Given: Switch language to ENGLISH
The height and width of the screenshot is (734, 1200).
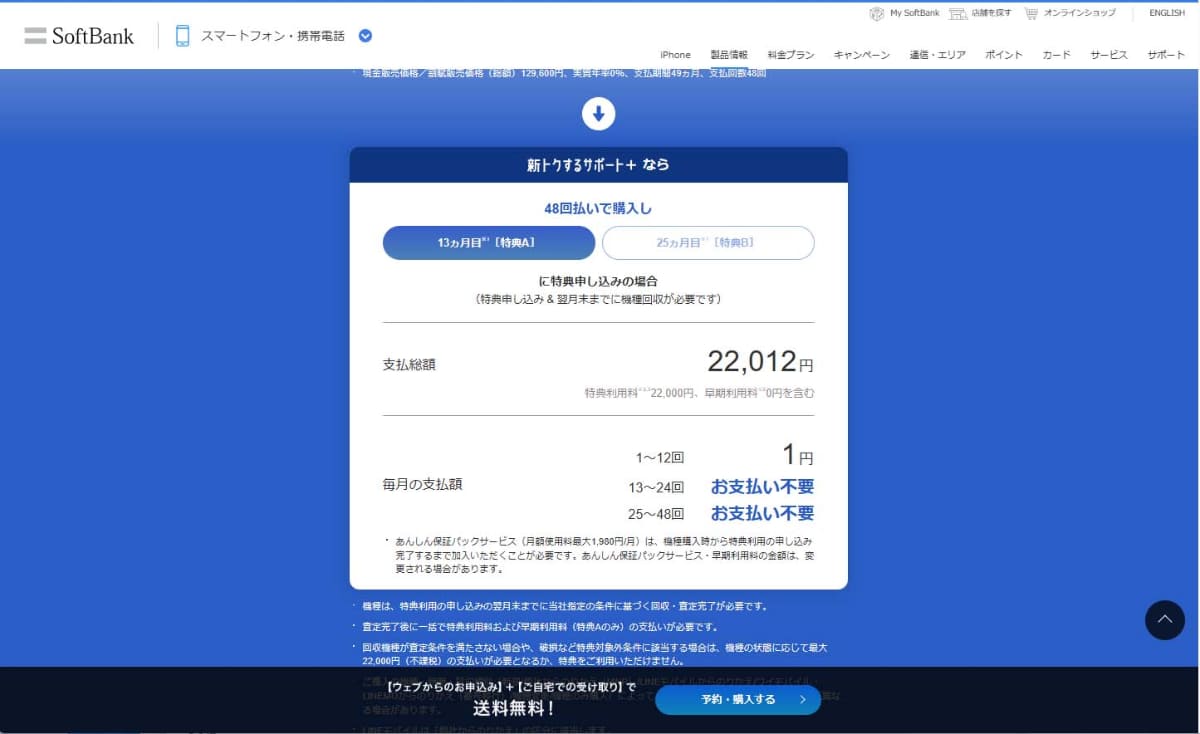Looking at the screenshot, I should (1166, 13).
